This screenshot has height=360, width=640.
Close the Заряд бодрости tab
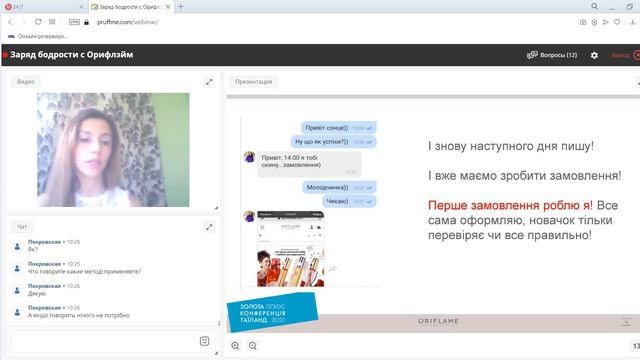click(x=167, y=7)
